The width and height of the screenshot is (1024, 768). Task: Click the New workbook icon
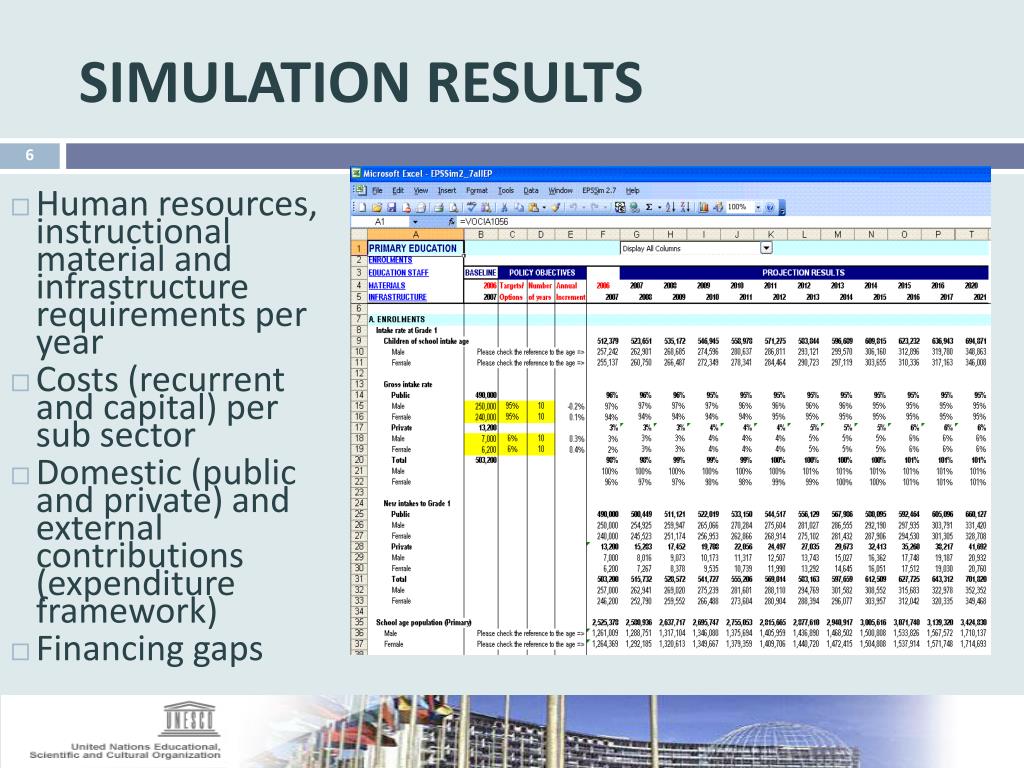coord(361,208)
